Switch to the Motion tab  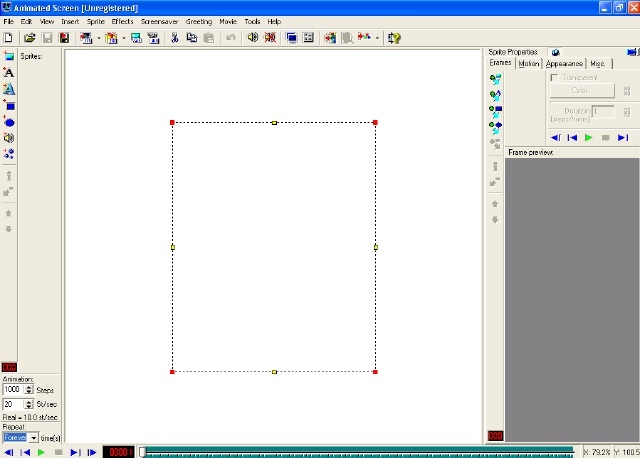pyautogui.click(x=529, y=63)
